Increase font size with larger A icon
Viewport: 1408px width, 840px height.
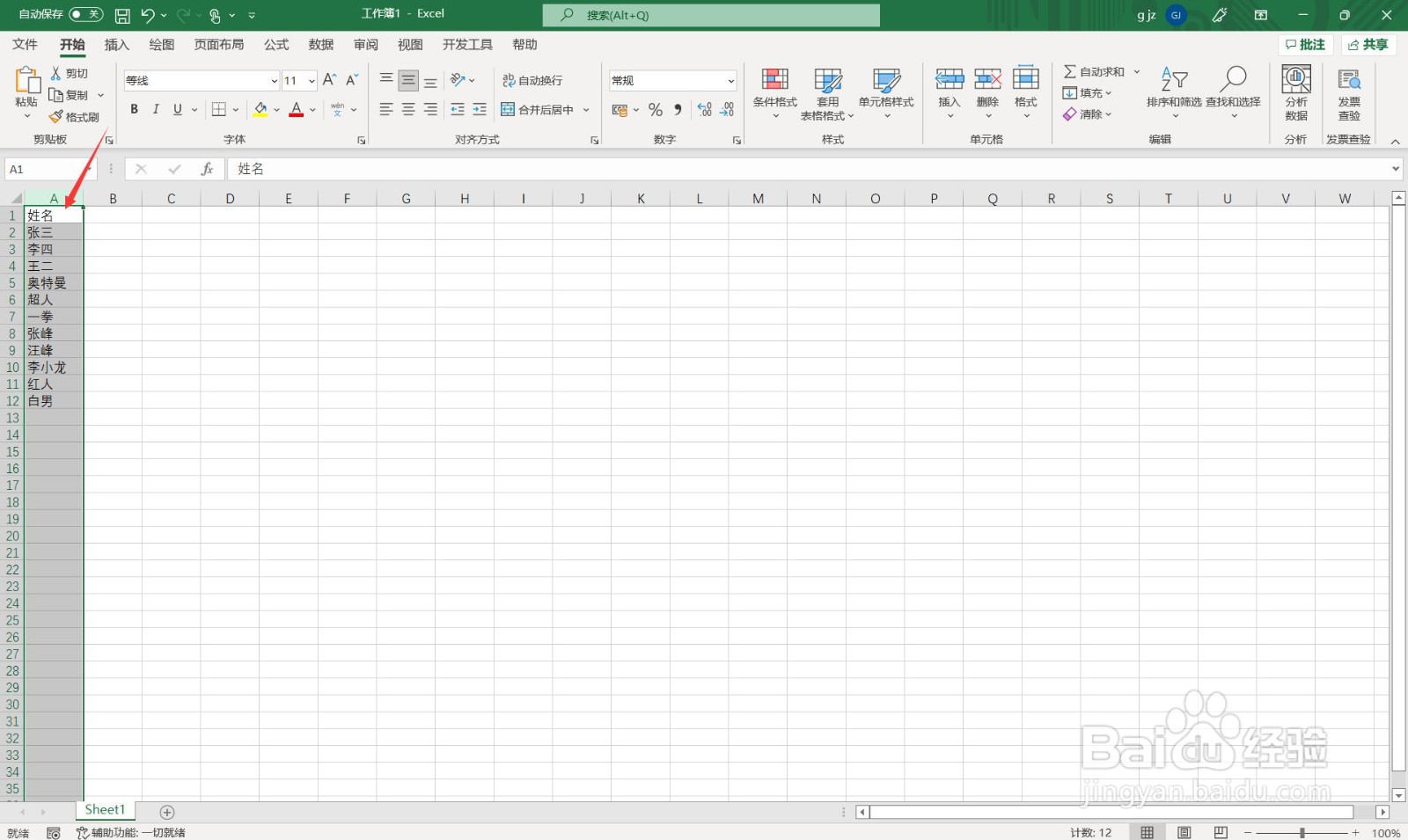(329, 80)
